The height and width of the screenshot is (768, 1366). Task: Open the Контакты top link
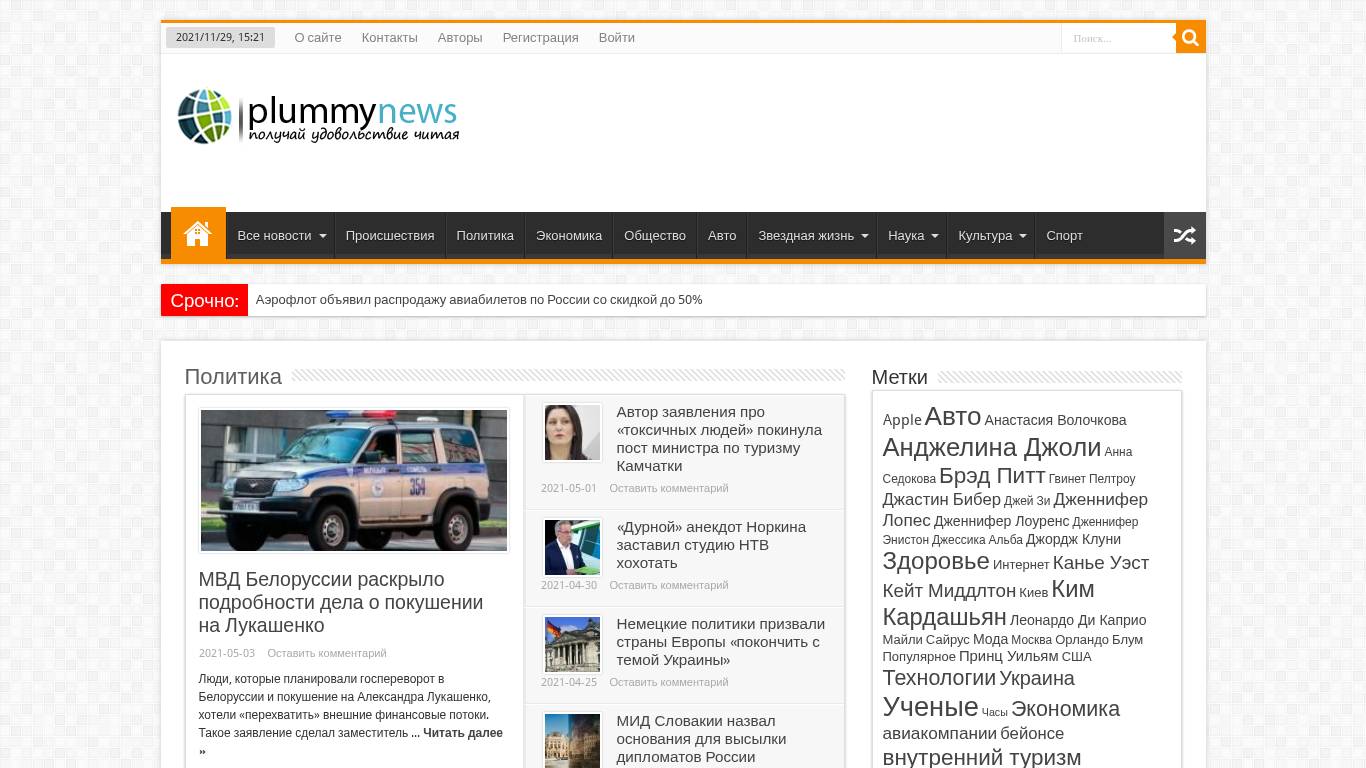pos(390,38)
